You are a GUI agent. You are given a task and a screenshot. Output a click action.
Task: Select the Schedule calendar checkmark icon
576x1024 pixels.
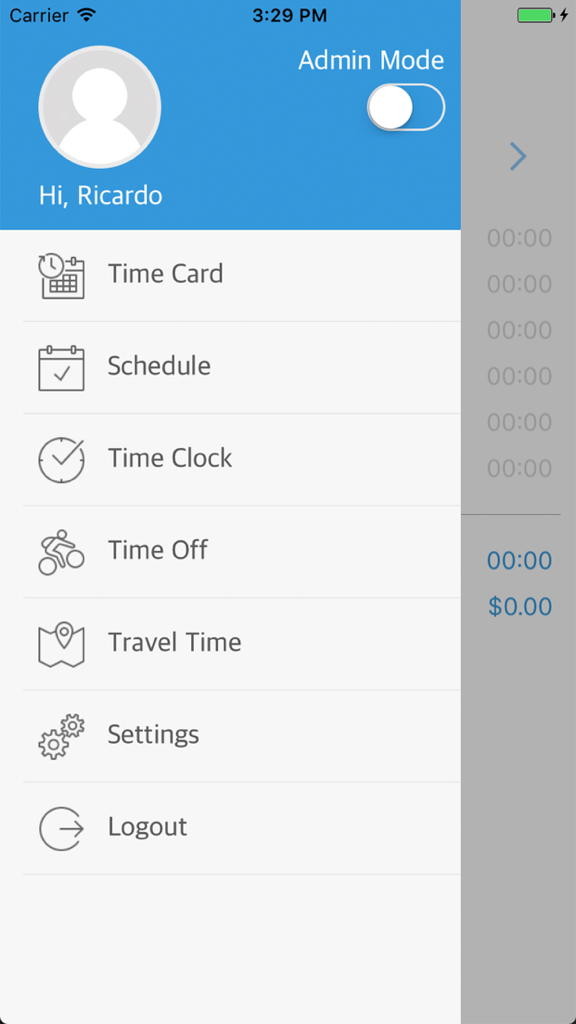[61, 365]
